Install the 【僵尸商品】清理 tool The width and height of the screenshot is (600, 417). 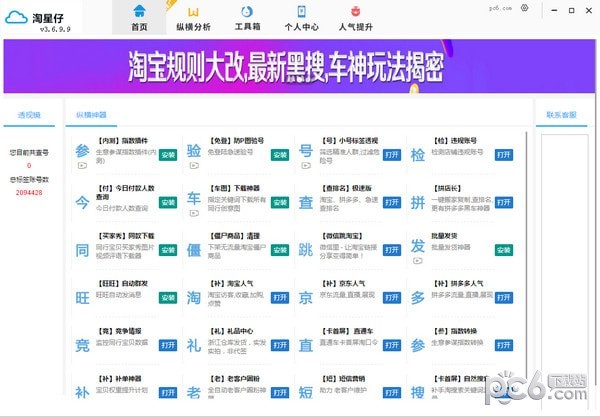(x=280, y=250)
